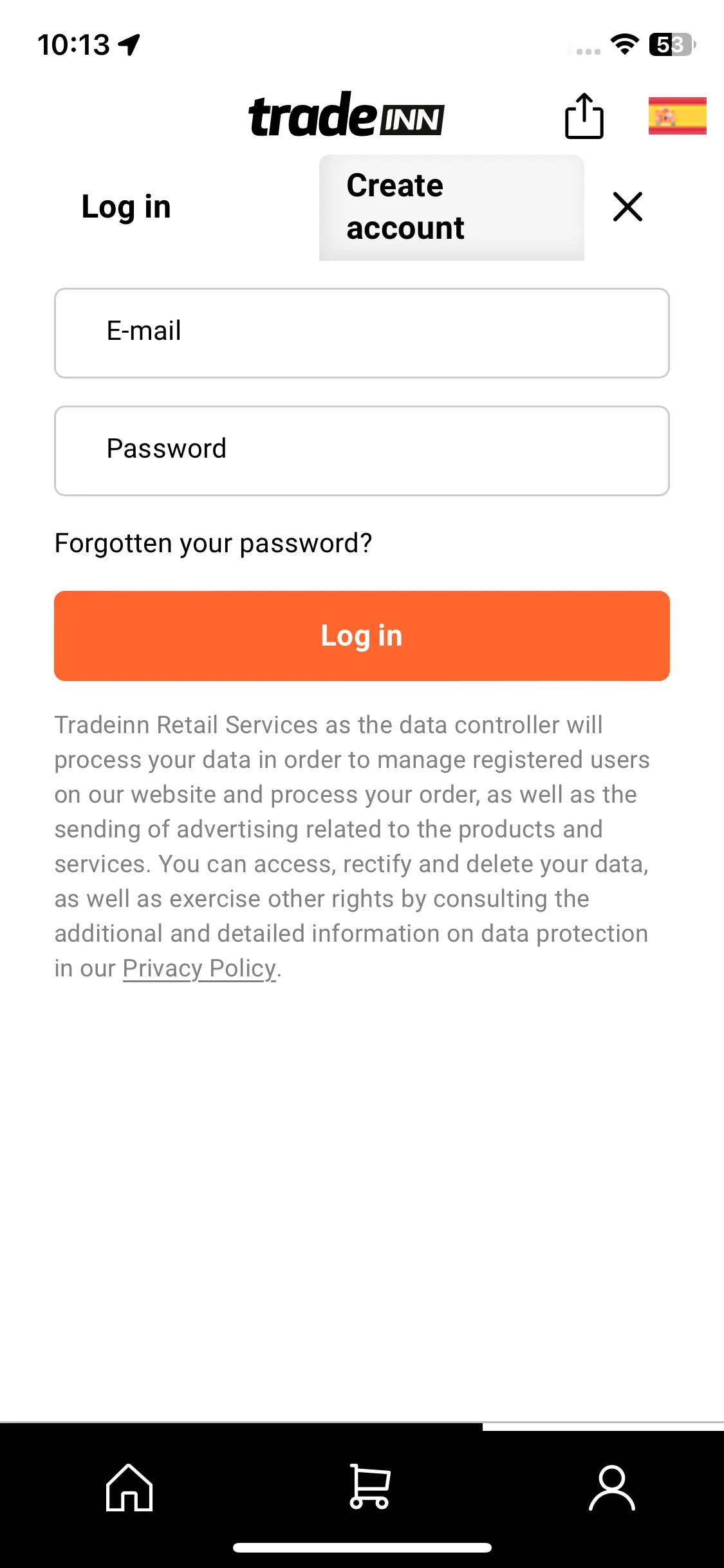Tap the battery indicator in status bar

(x=673, y=44)
